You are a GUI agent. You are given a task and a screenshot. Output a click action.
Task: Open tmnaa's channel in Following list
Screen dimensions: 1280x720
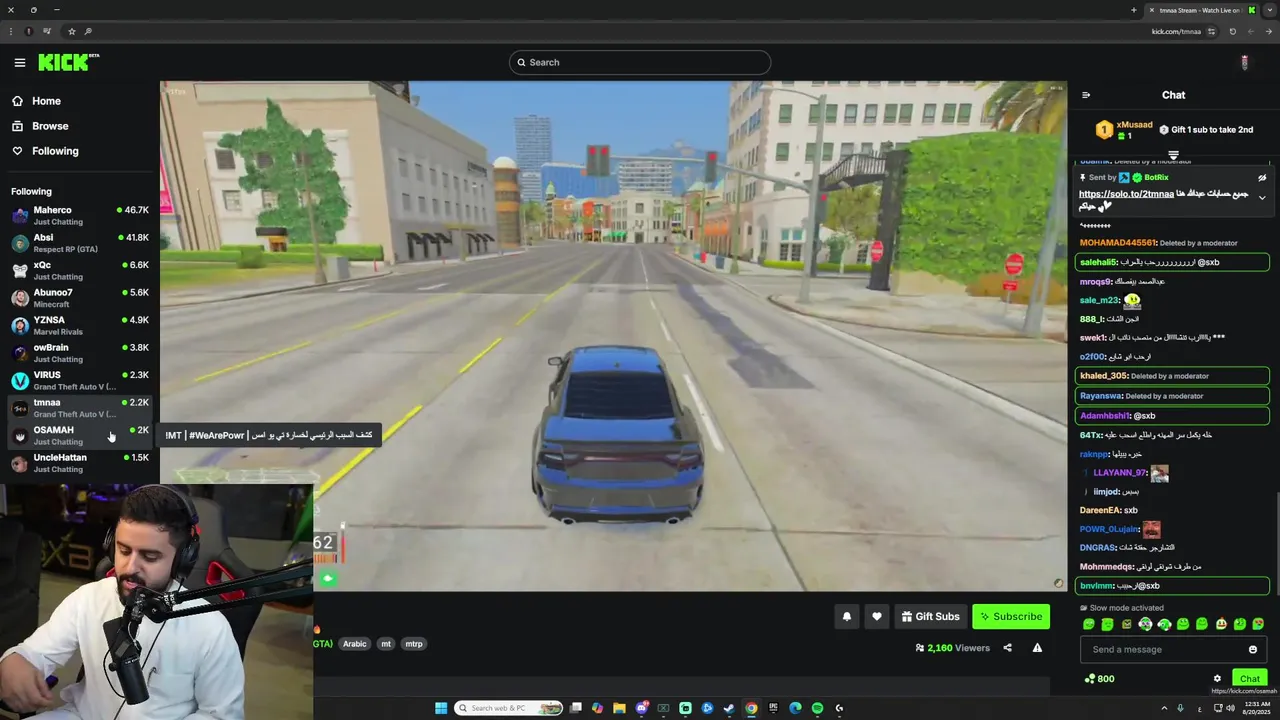(x=80, y=408)
